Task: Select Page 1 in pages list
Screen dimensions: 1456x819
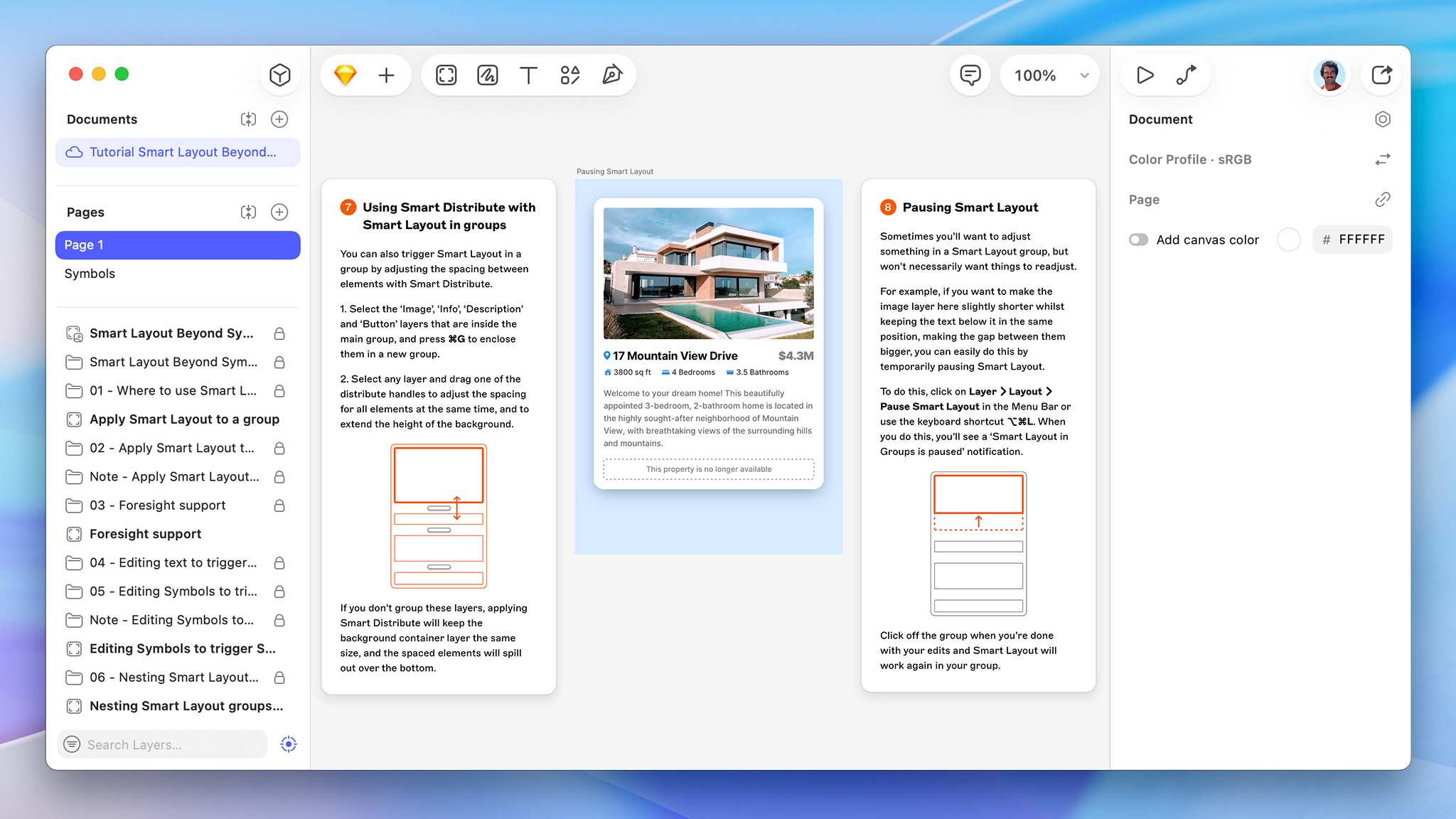Action: click(x=178, y=245)
